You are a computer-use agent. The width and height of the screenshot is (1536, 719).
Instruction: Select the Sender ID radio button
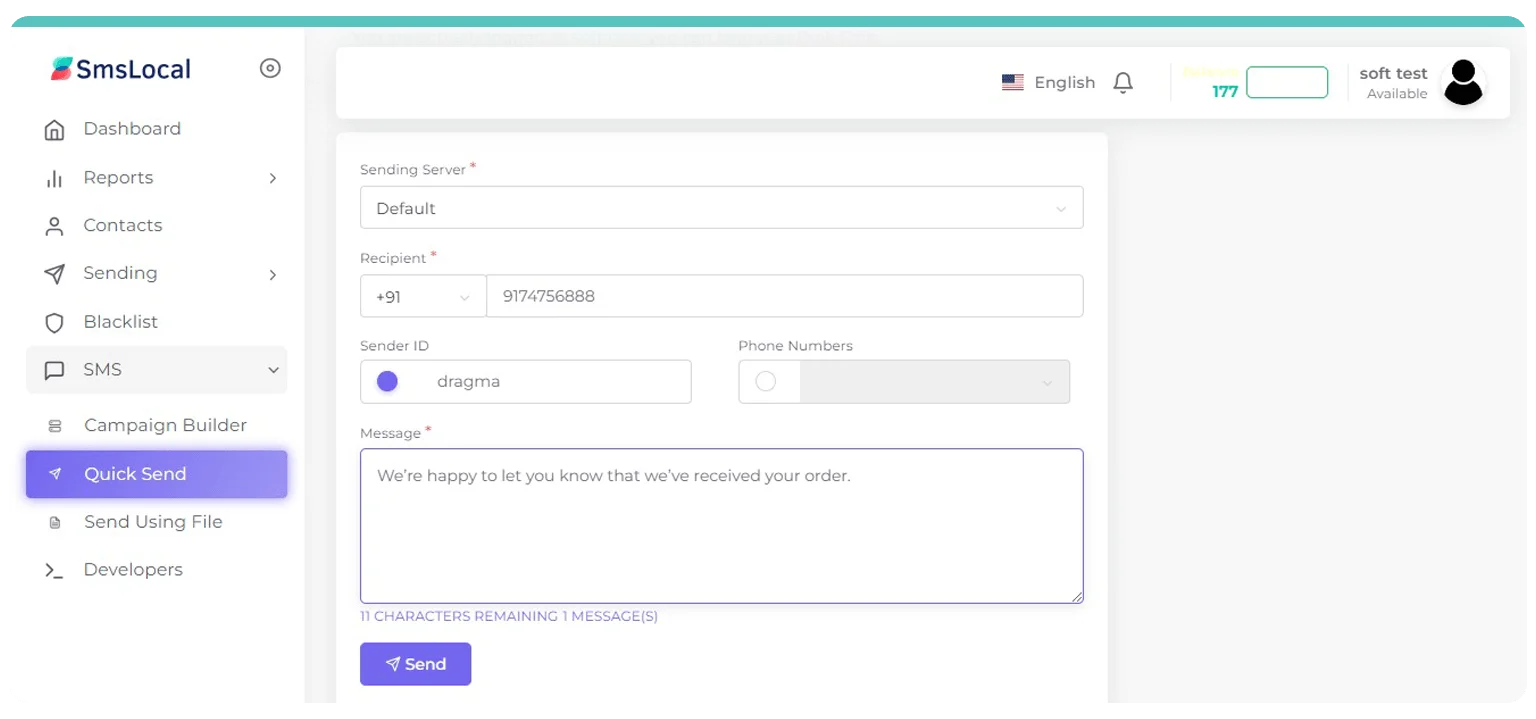(387, 382)
